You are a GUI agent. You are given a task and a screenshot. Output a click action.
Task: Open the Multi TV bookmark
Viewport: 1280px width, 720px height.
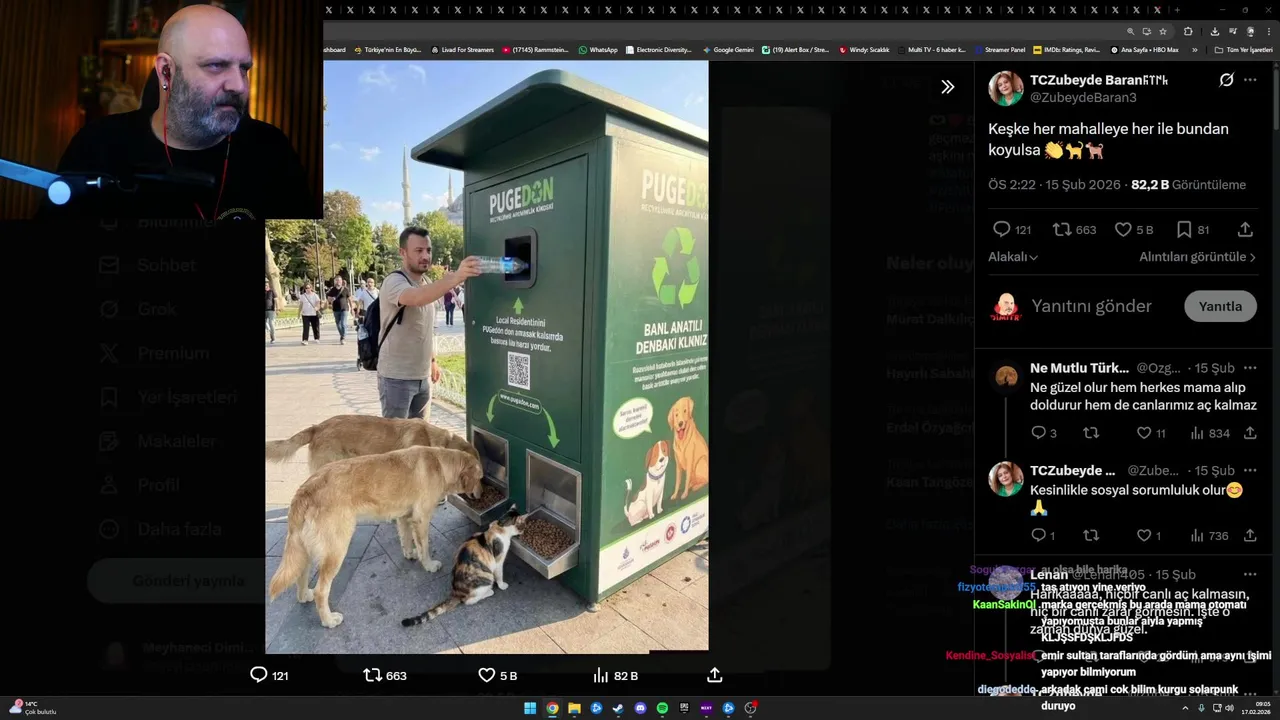pyautogui.click(x=931, y=50)
